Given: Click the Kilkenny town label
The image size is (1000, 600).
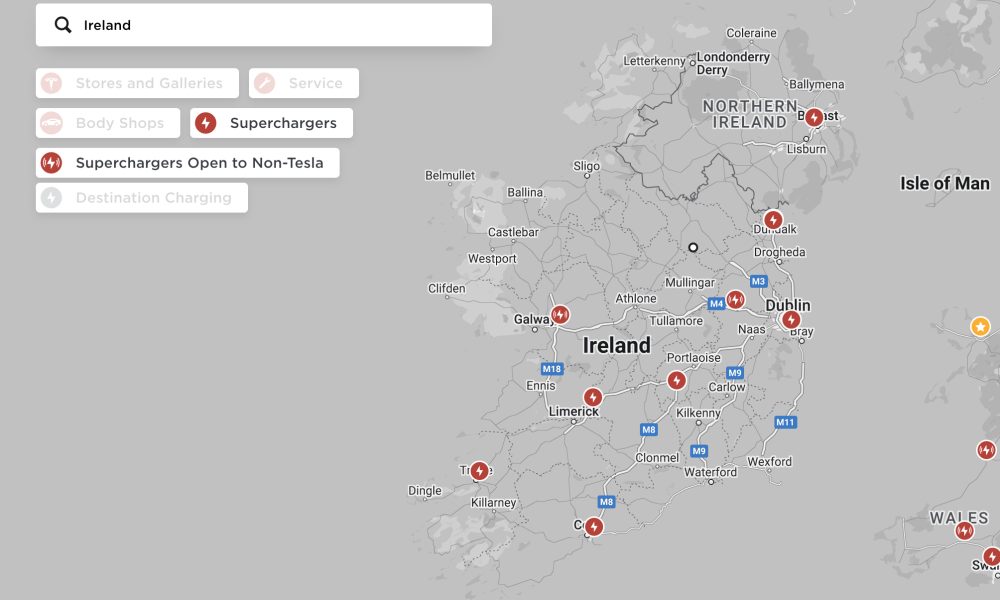Looking at the screenshot, I should tap(698, 413).
